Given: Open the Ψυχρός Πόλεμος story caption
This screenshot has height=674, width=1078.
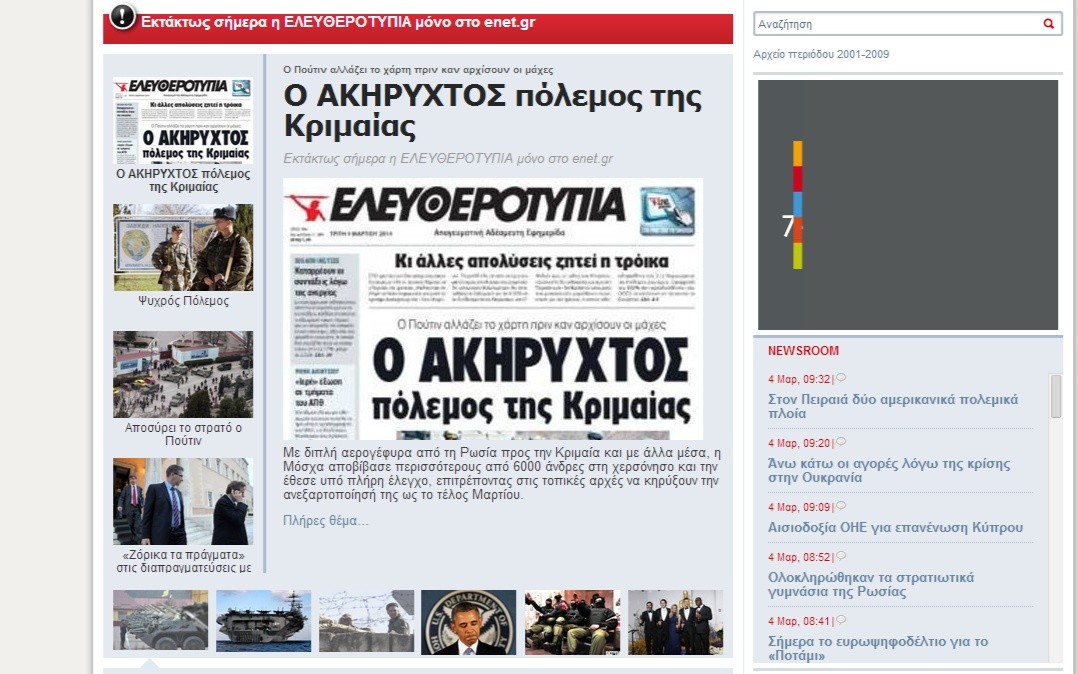Looking at the screenshot, I should (x=184, y=301).
